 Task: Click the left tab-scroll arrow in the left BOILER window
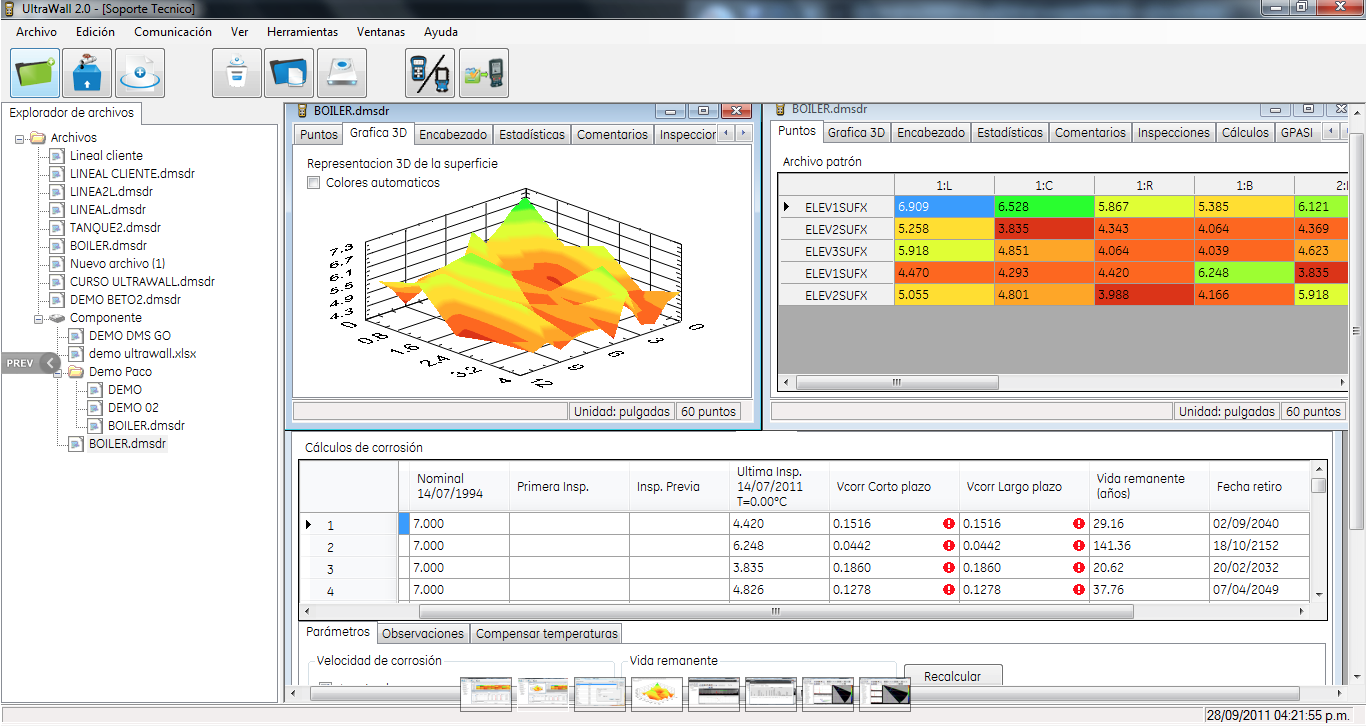[726, 133]
